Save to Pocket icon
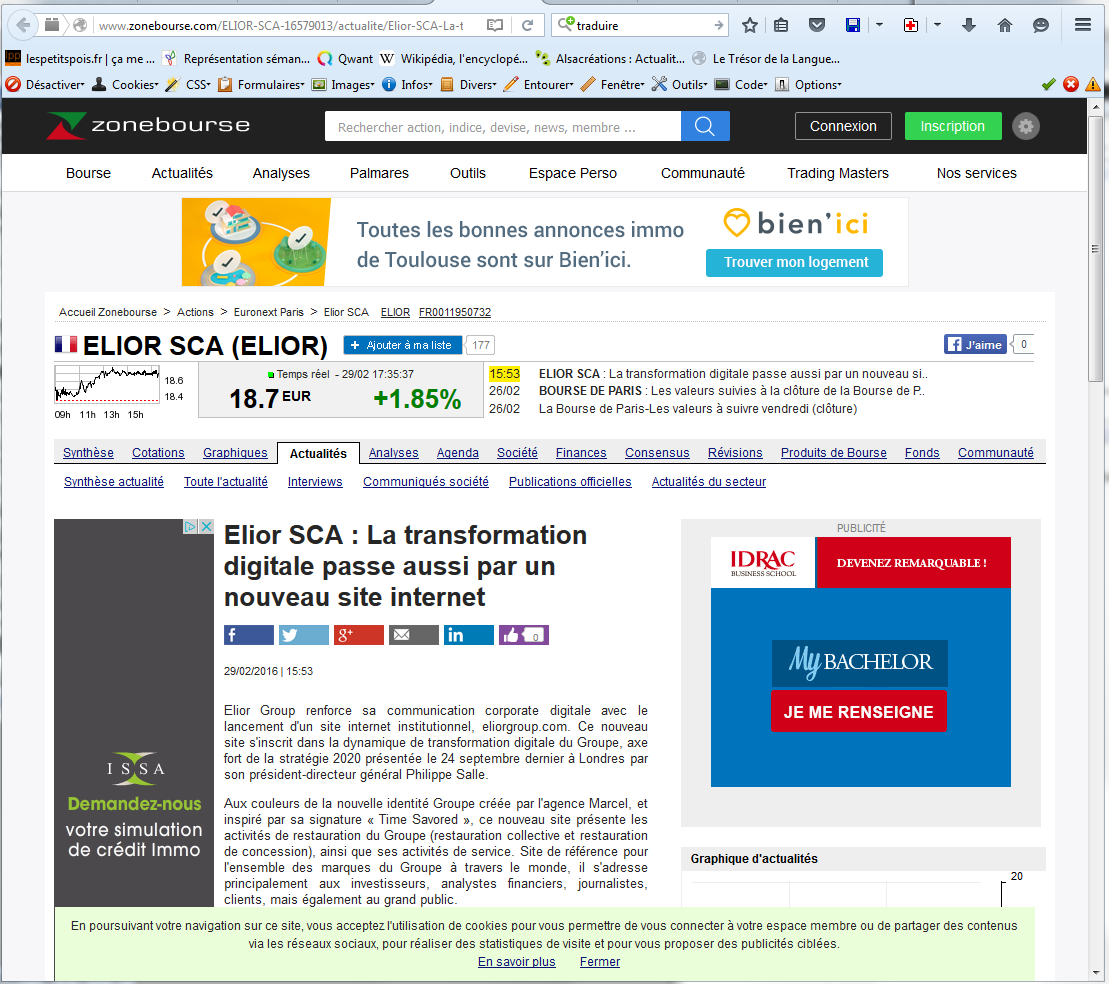Screen dimensions: 1109x984 (817, 25)
